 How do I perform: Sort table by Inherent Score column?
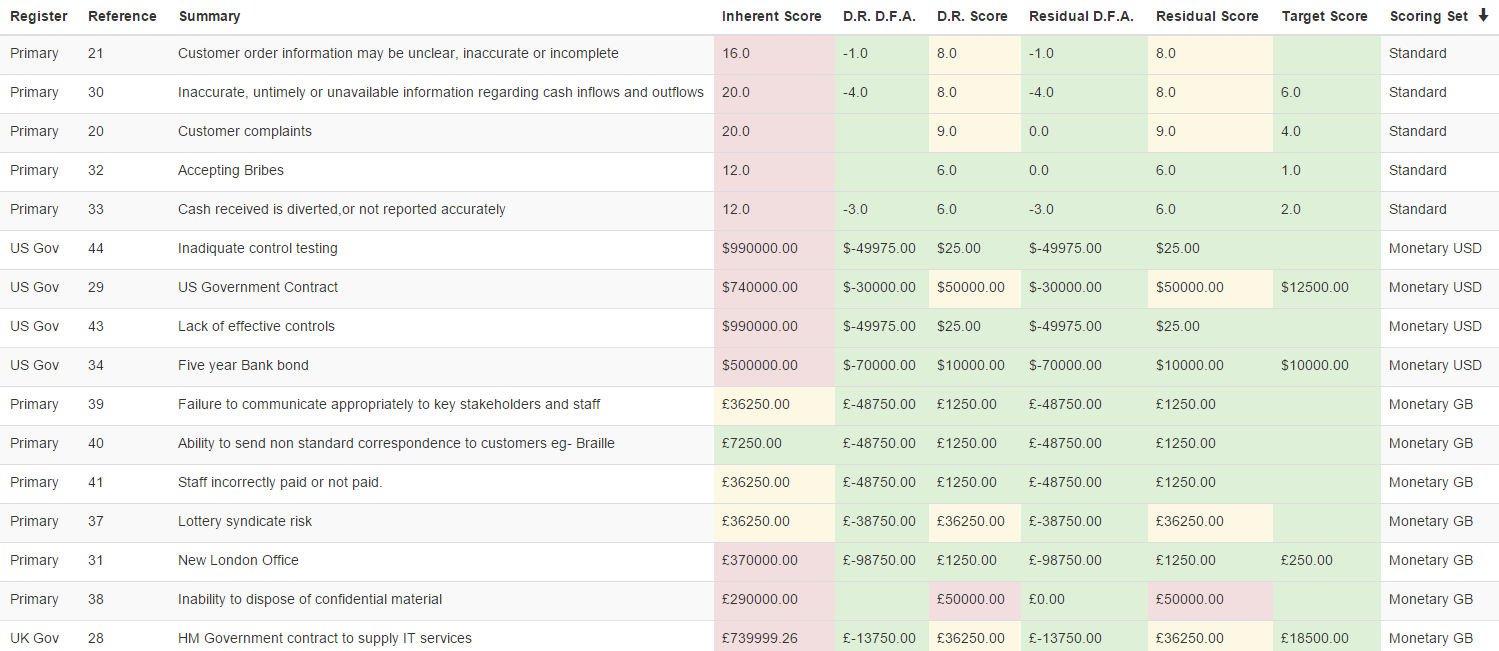[771, 16]
